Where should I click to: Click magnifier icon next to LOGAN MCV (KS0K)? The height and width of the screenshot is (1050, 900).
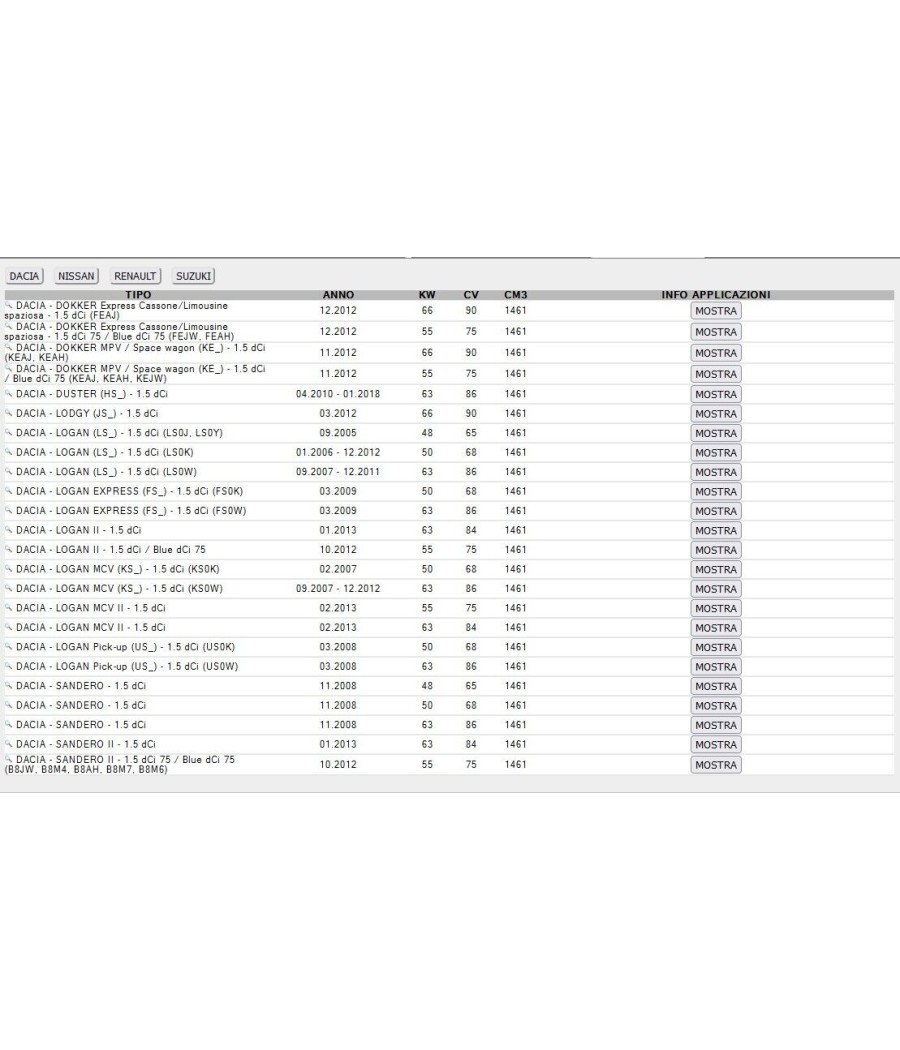click(x=9, y=568)
